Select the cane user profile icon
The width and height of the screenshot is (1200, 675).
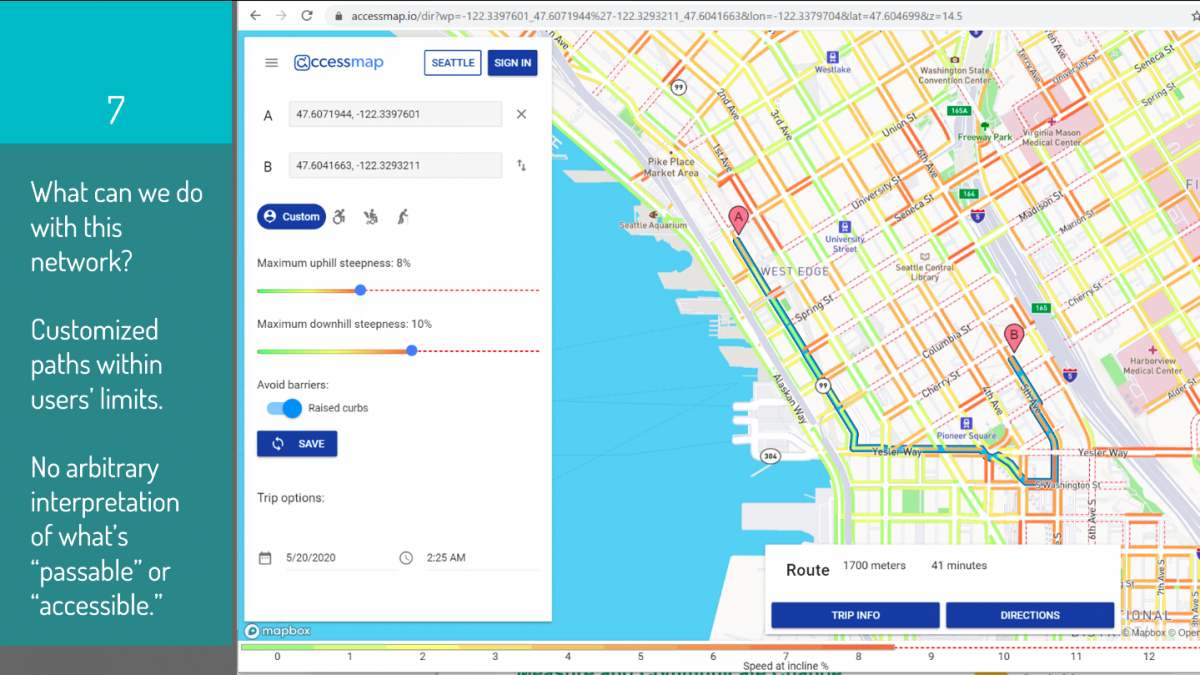tap(402, 216)
